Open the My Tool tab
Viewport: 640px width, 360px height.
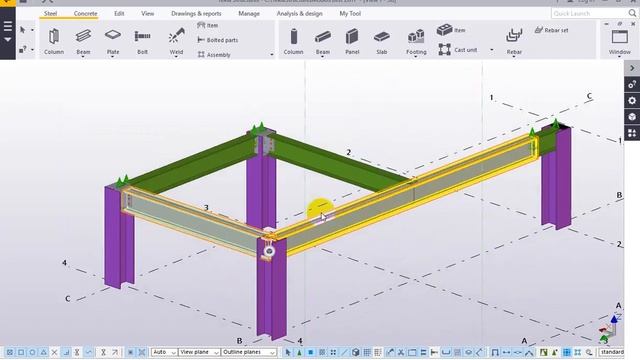point(350,13)
